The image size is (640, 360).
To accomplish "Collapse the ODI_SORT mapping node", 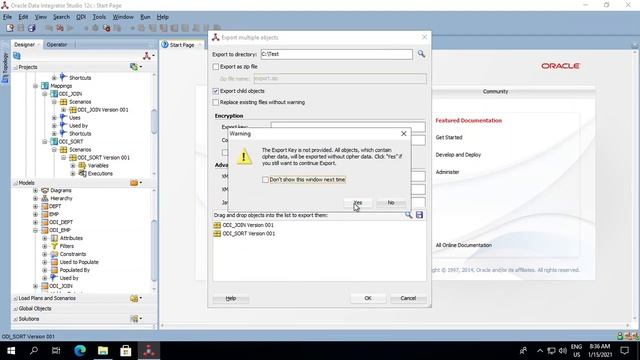I will click(x=45, y=142).
